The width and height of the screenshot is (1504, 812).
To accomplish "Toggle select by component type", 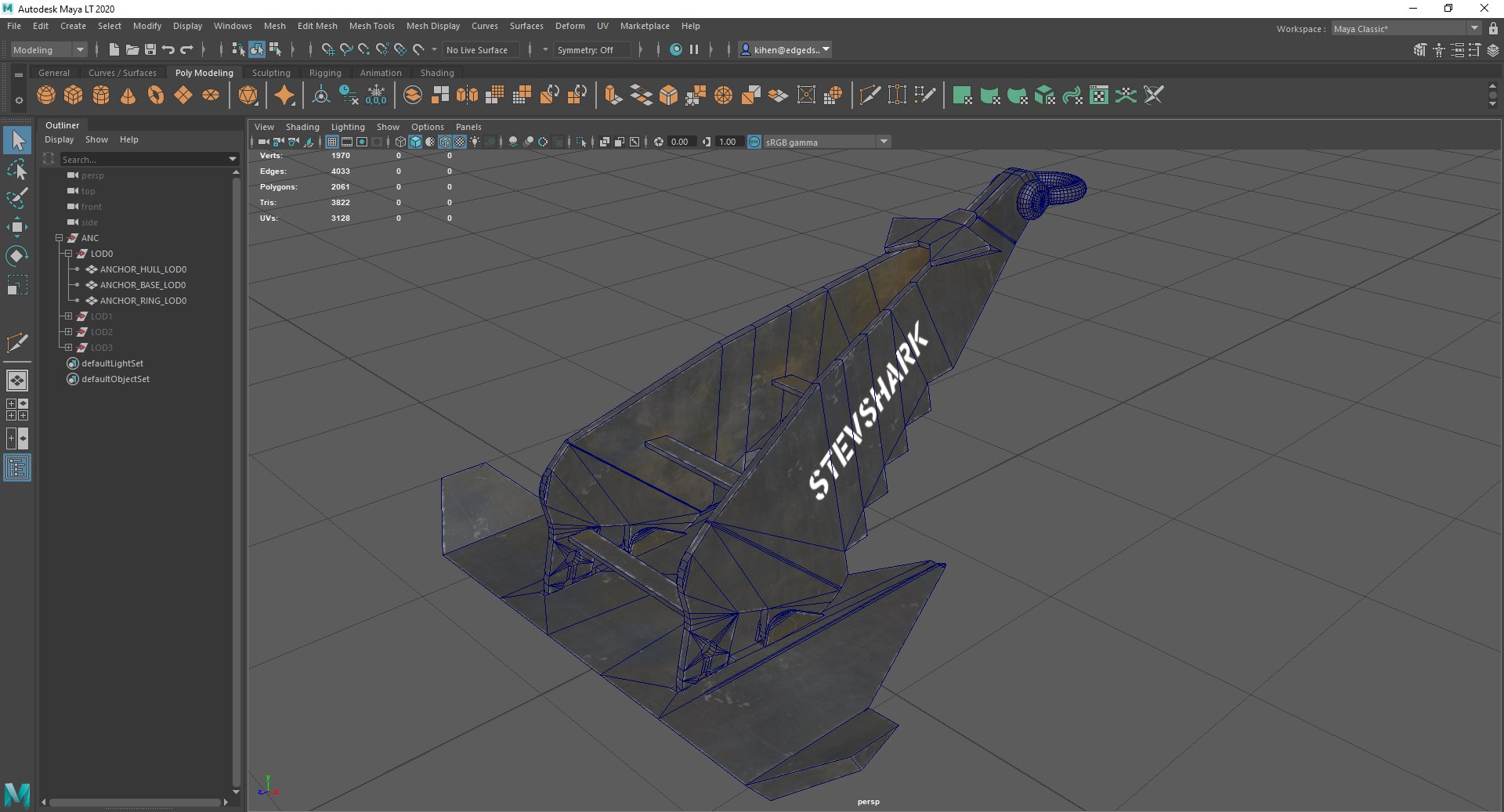I will pyautogui.click(x=276, y=49).
